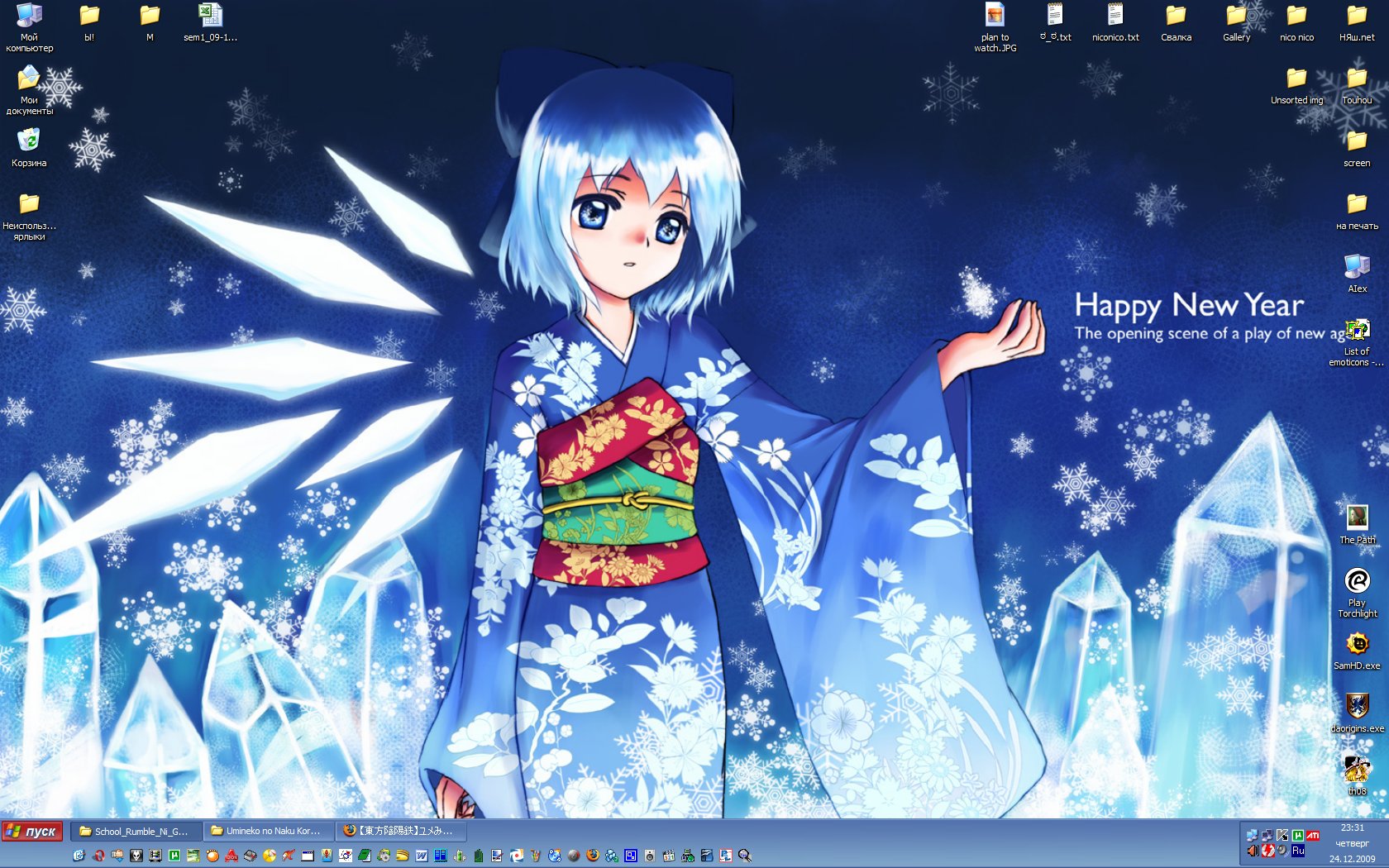The image size is (1389, 868).
Task: Open the Свалка folder
Action: [1176, 23]
